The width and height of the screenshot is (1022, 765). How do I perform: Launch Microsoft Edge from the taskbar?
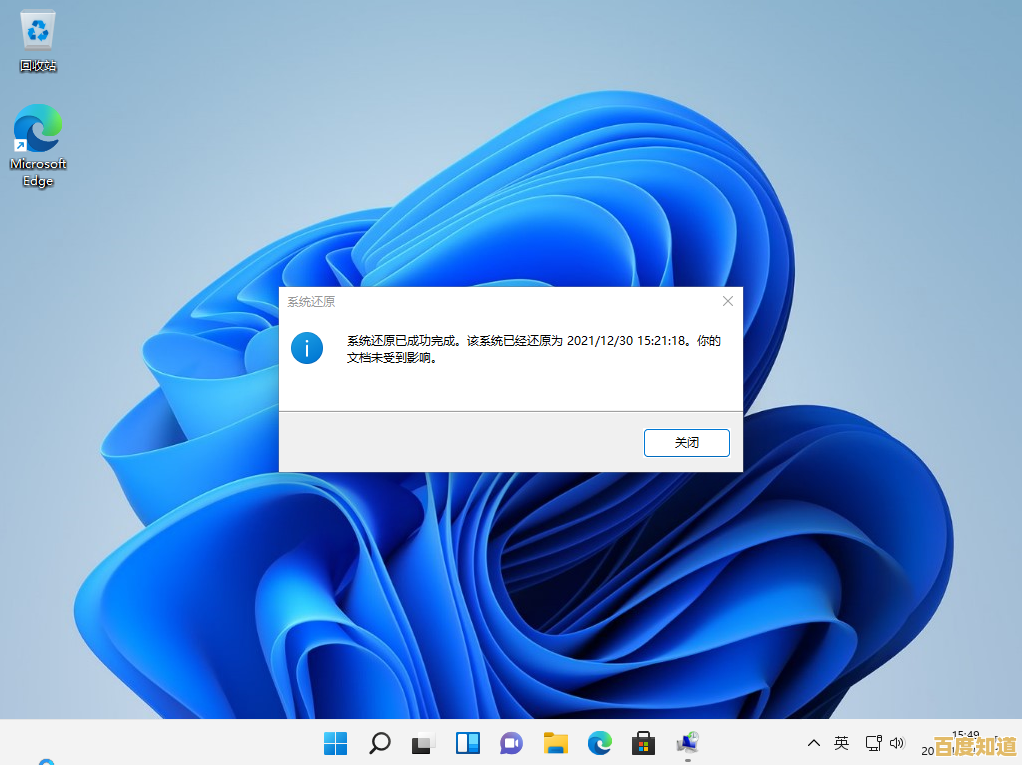(599, 743)
